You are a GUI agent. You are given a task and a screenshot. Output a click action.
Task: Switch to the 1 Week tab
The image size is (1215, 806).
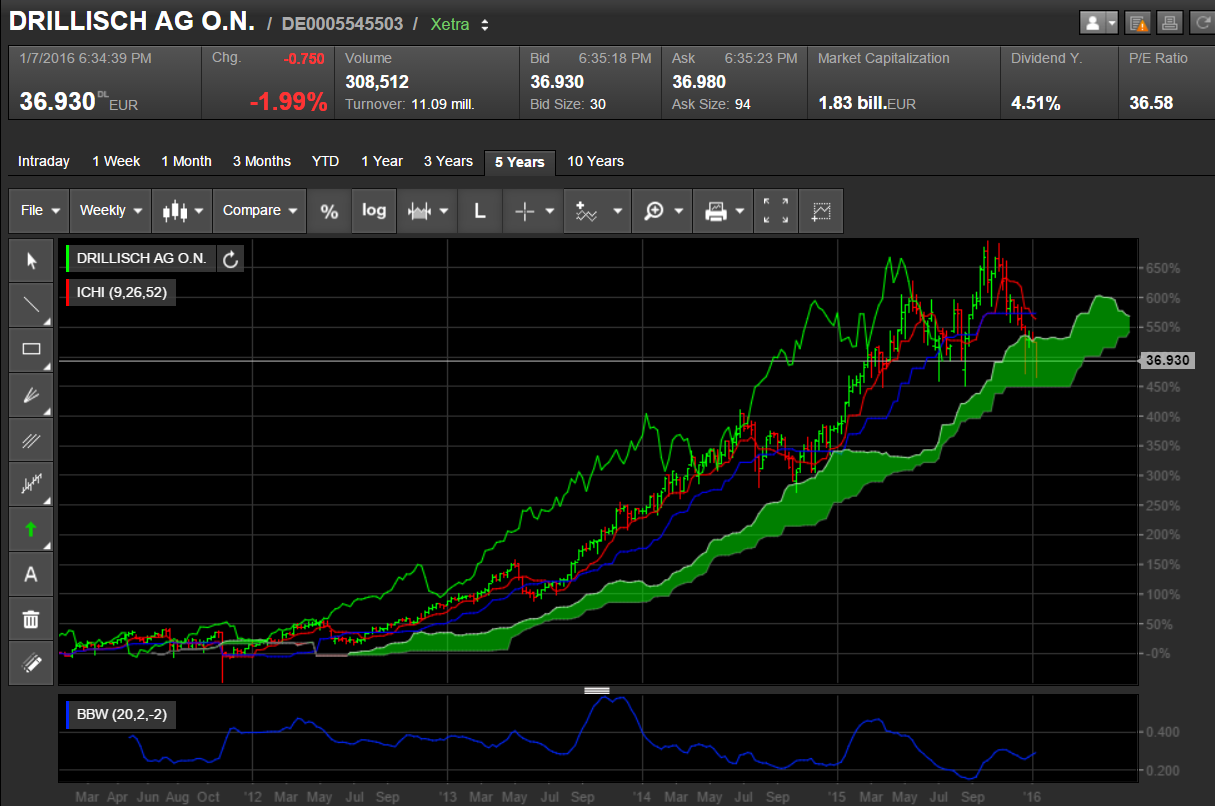pos(116,162)
